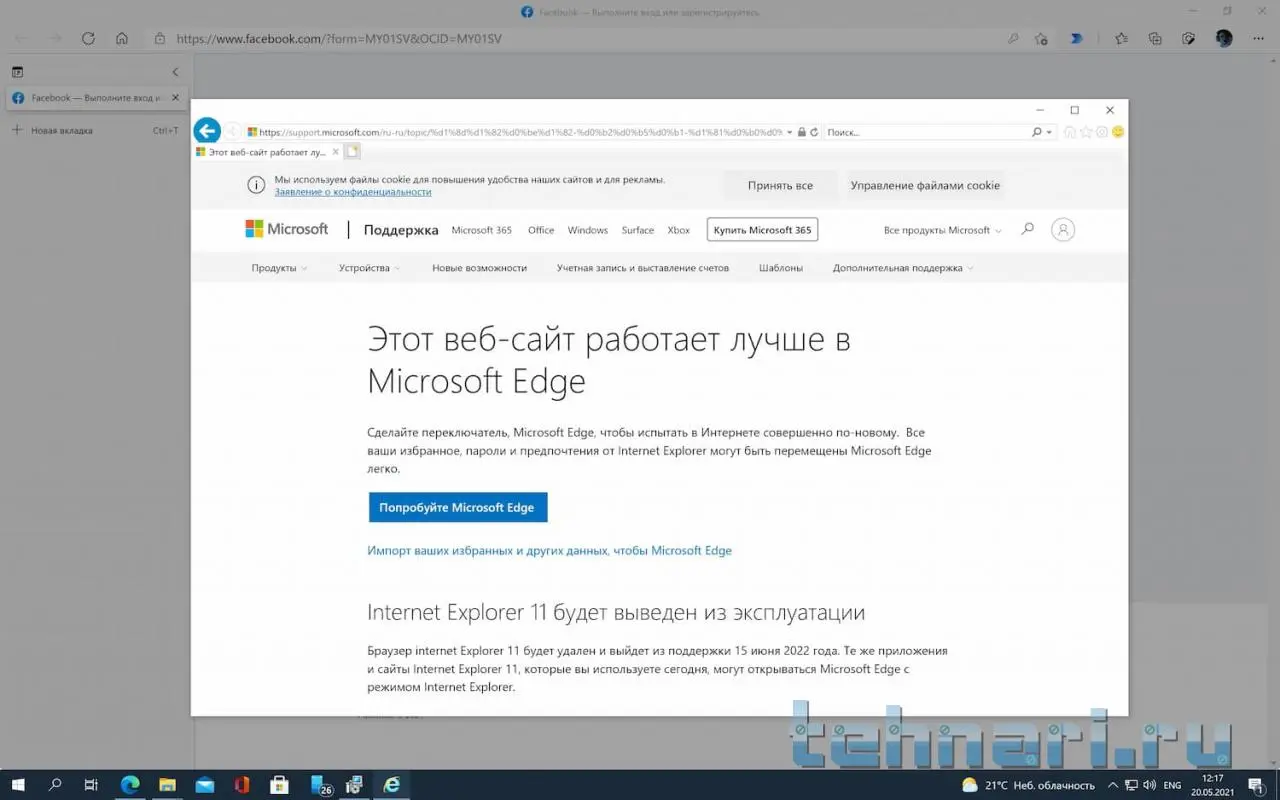Open the Windows navigation link
This screenshot has width=1280, height=800.
tap(588, 230)
